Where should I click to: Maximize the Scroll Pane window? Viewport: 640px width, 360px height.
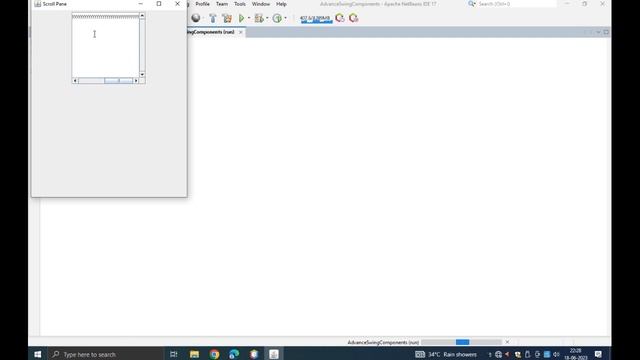[x=159, y=4]
